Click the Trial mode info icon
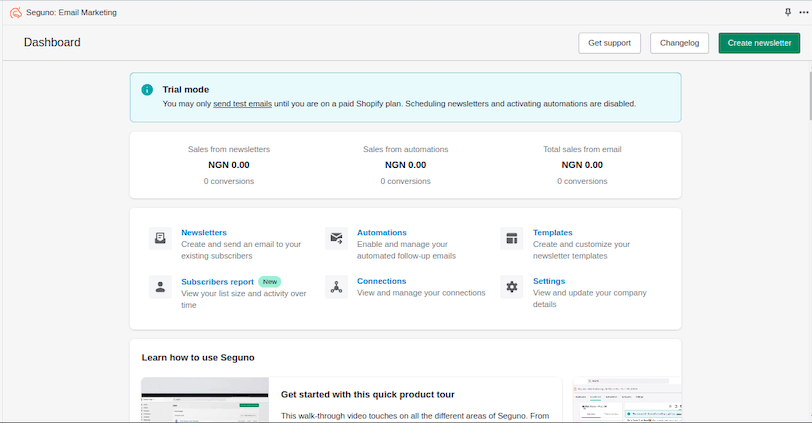 pyautogui.click(x=147, y=90)
